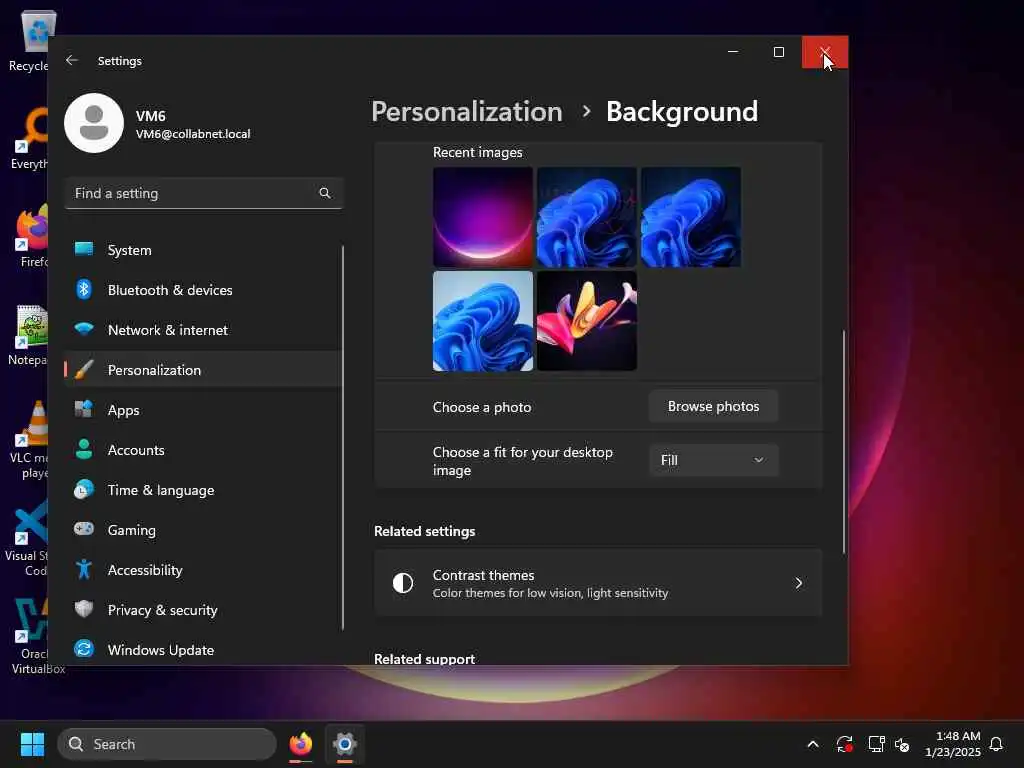This screenshot has width=1024, height=768.
Task: Click the network monitor tray icon
Action: pyautogui.click(x=876, y=744)
